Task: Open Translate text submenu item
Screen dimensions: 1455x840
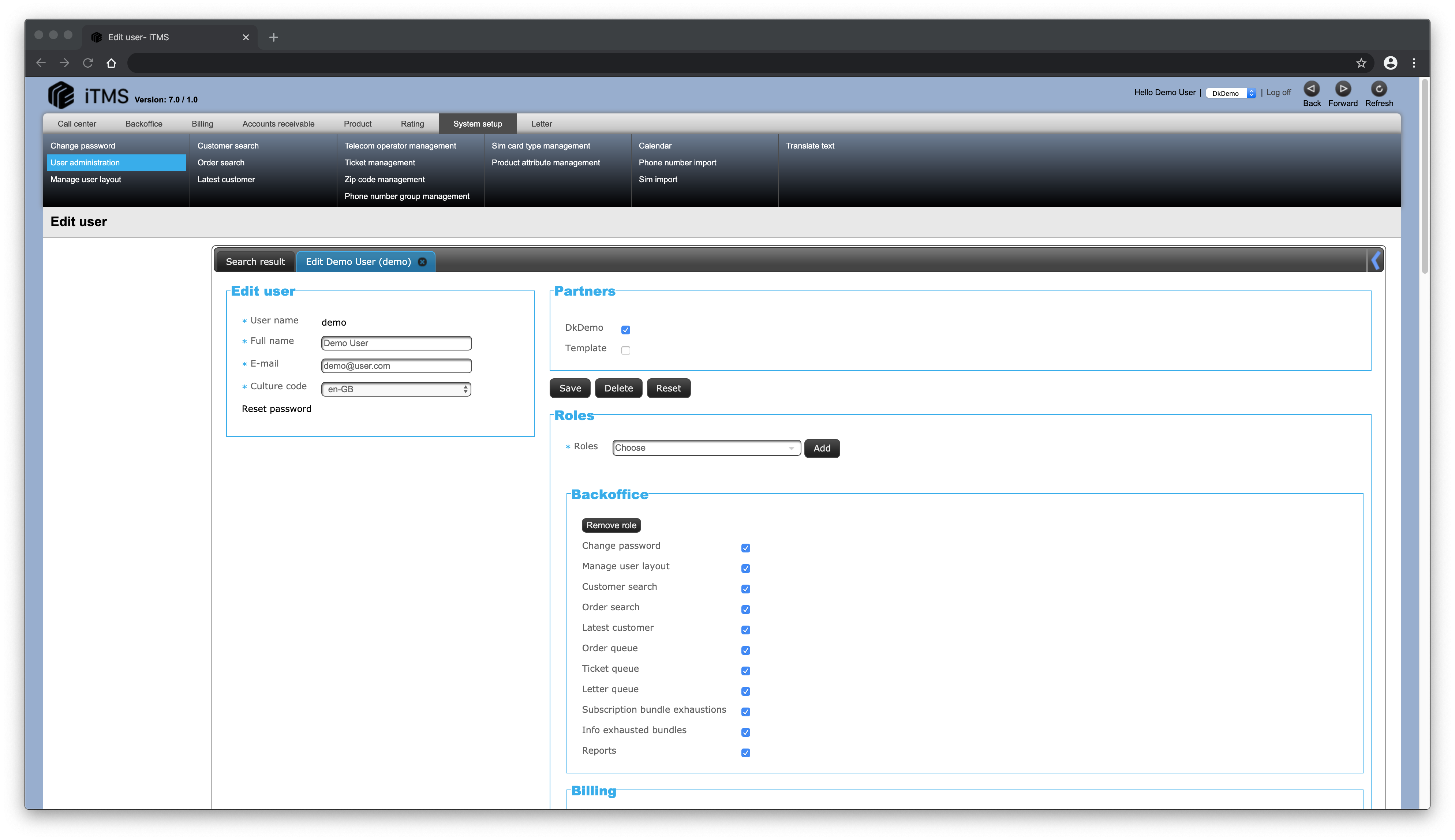Action: 809,146
